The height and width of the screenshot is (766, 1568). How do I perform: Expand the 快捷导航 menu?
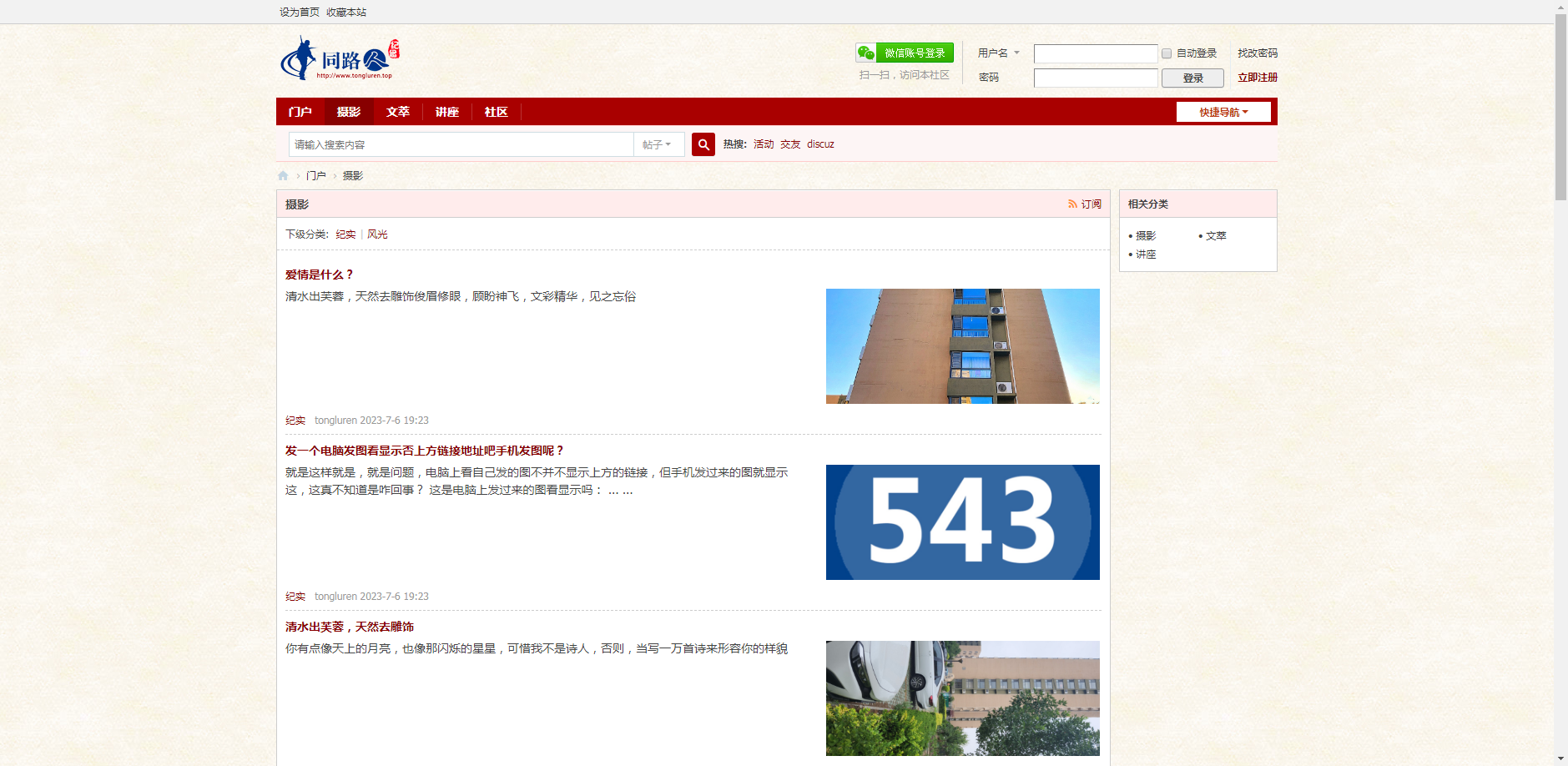(x=1223, y=111)
